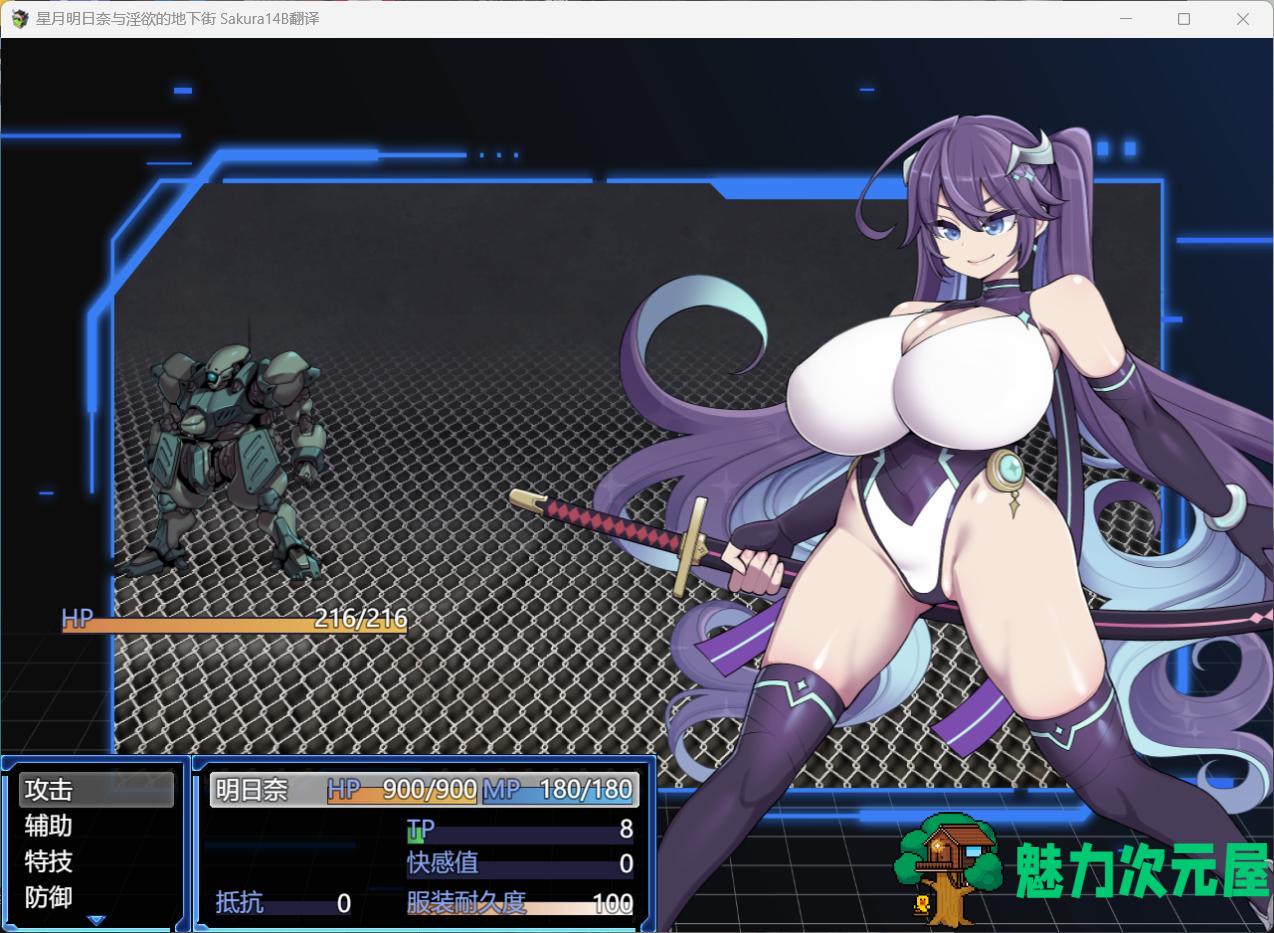Click the command list down arrow
The image size is (1274, 933).
96,919
